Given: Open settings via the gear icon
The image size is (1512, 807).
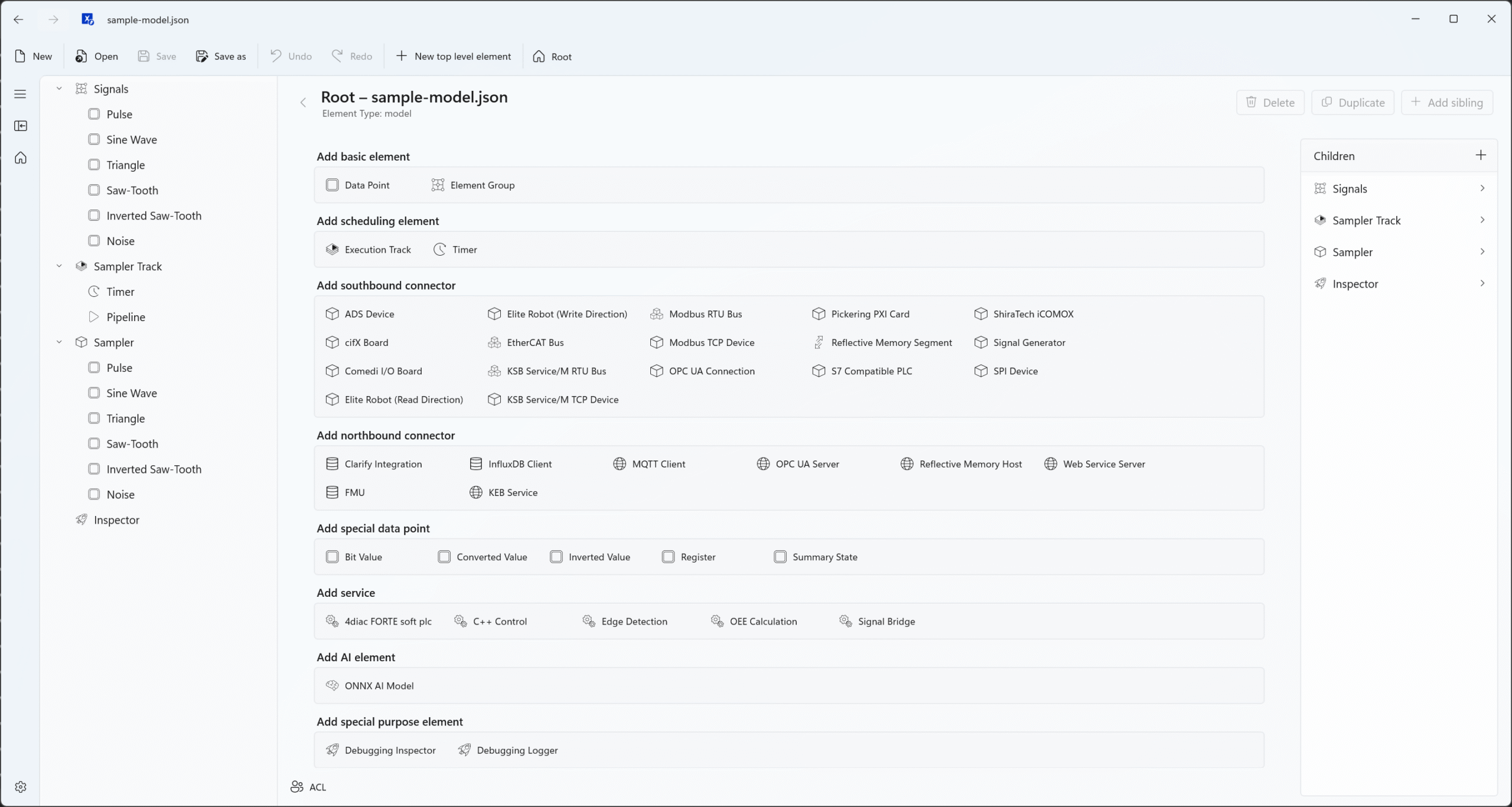Looking at the screenshot, I should (x=20, y=787).
